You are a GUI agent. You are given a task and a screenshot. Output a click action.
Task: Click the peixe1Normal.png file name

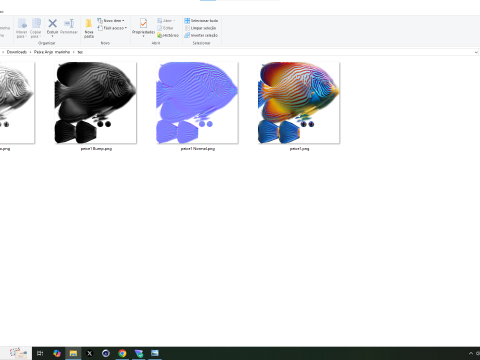[198, 149]
